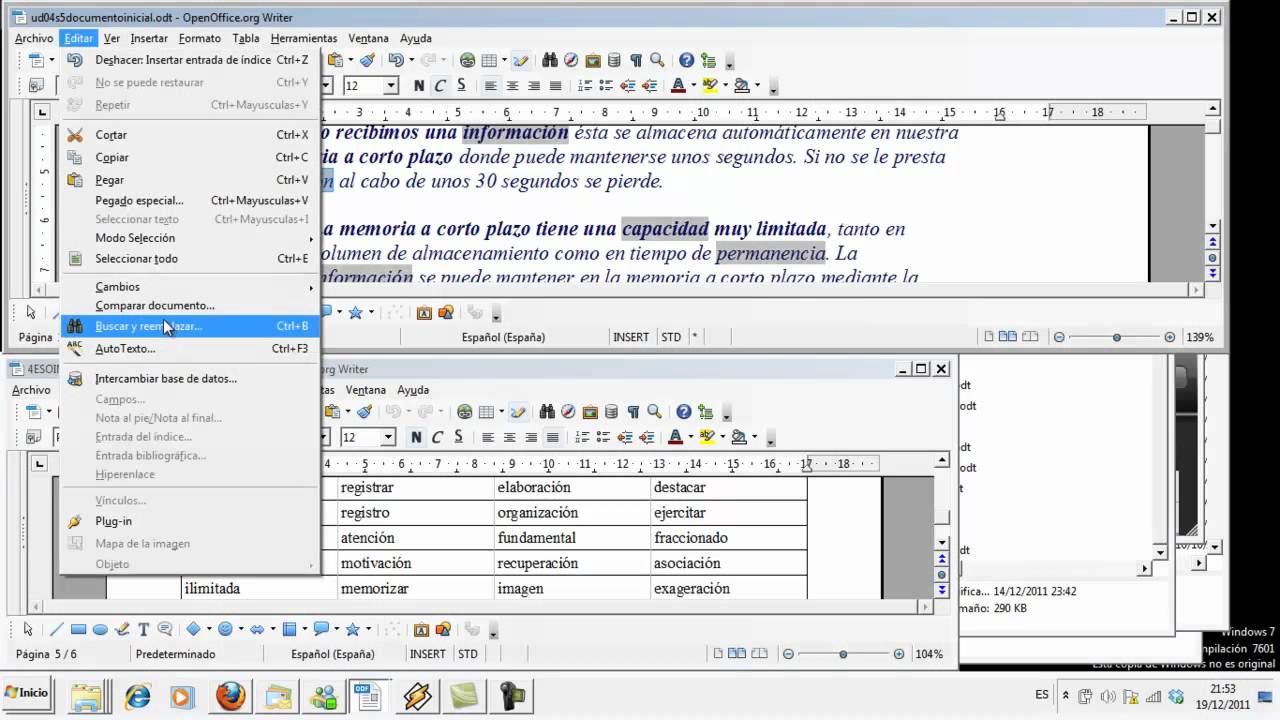The image size is (1280, 720).
Task: Toggle nonprinting characters pilcrow icon in top window
Action: click(x=635, y=60)
